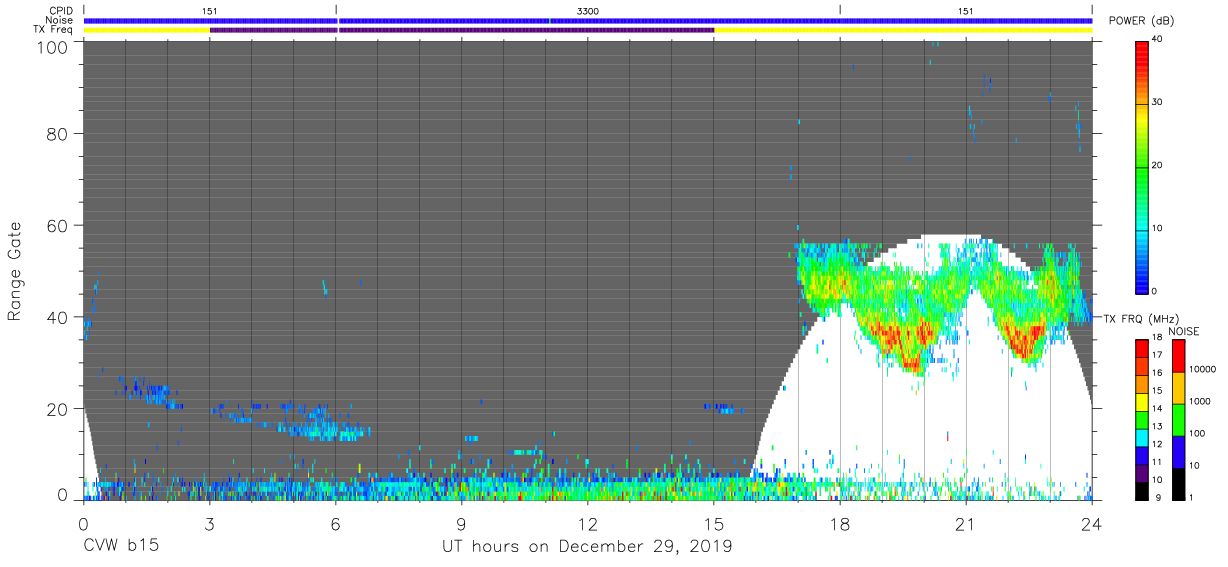Click the cyan 12-13 MHz swatch in TX FRQ legend
Image resolution: width=1228 pixels, height=567 pixels.
(x=1141, y=436)
